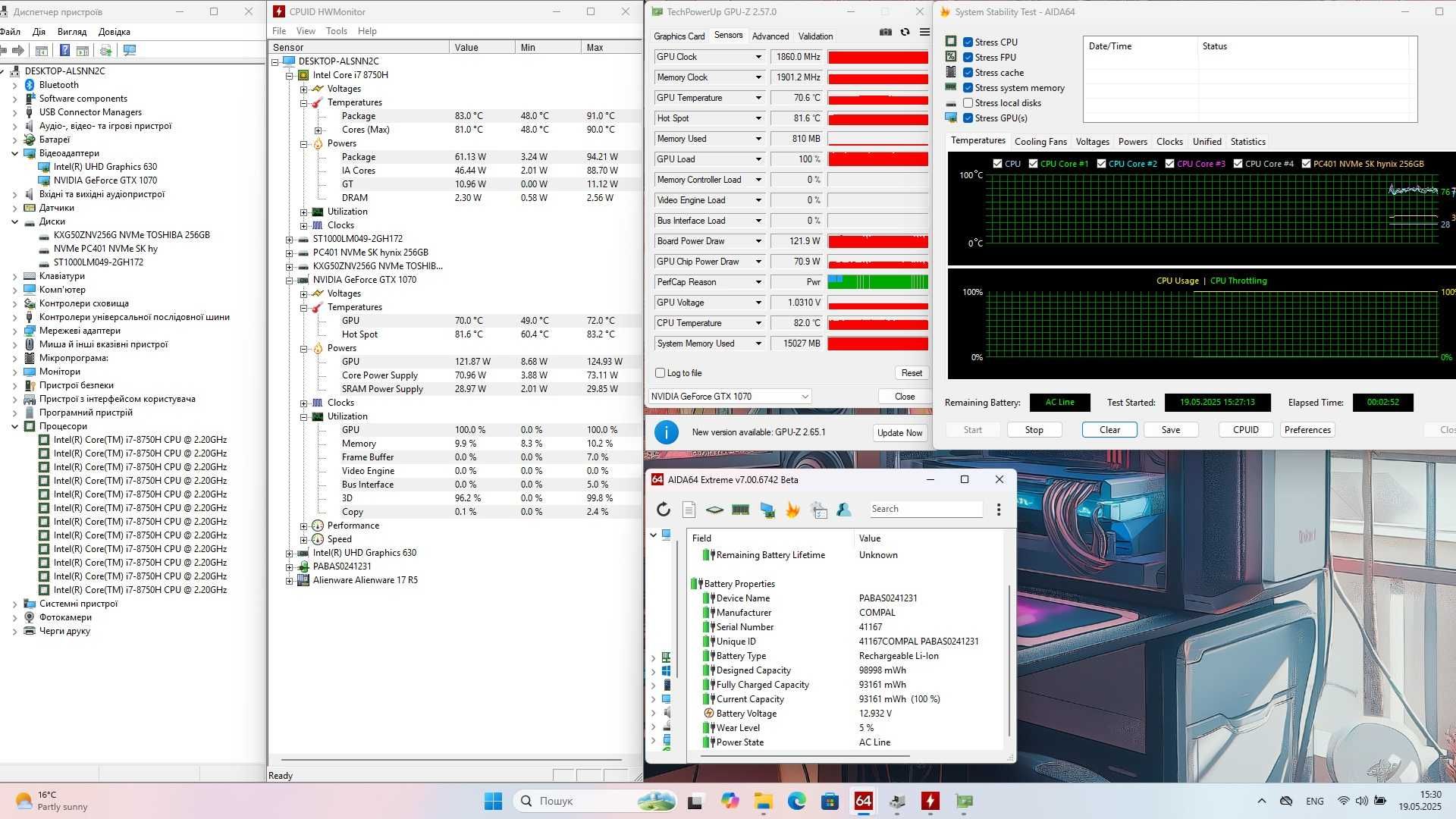Screen dimensions: 1456x819
Task: Click the show/hide console tree icon
Action: coord(42,50)
